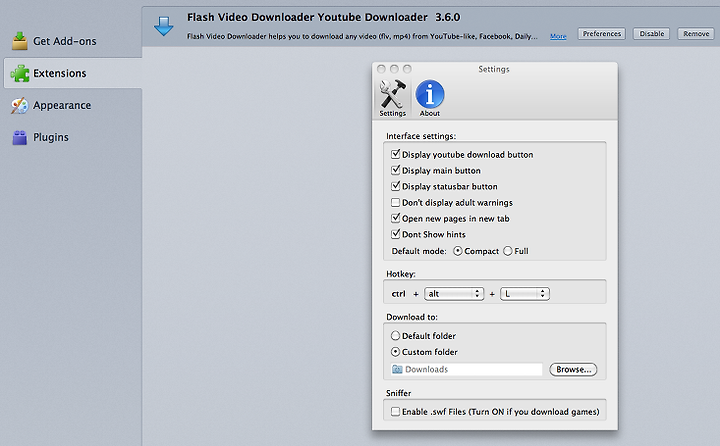Open the alt hotkey modifier dropdown

point(454,294)
